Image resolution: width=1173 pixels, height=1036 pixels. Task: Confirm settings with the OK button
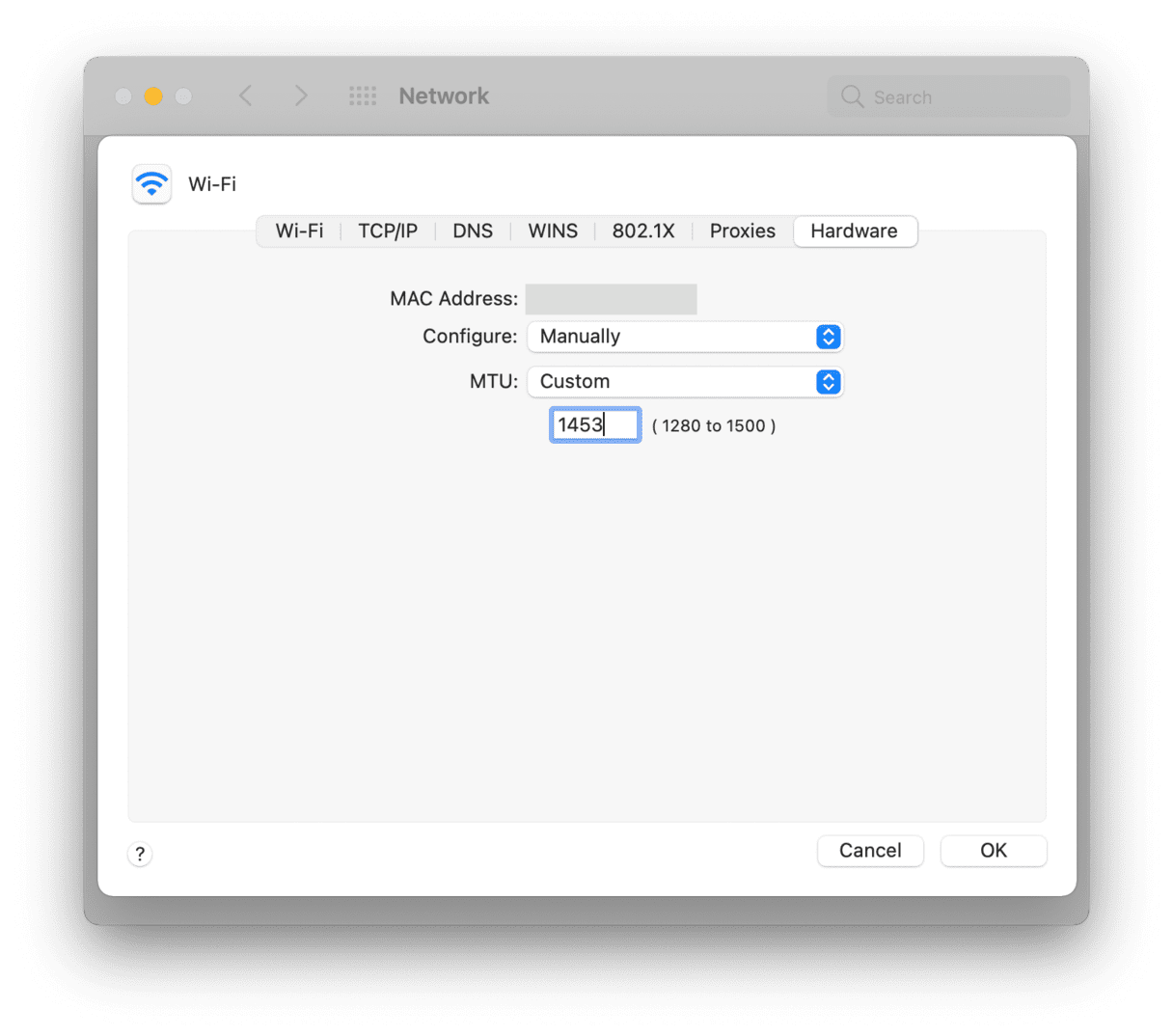(994, 851)
